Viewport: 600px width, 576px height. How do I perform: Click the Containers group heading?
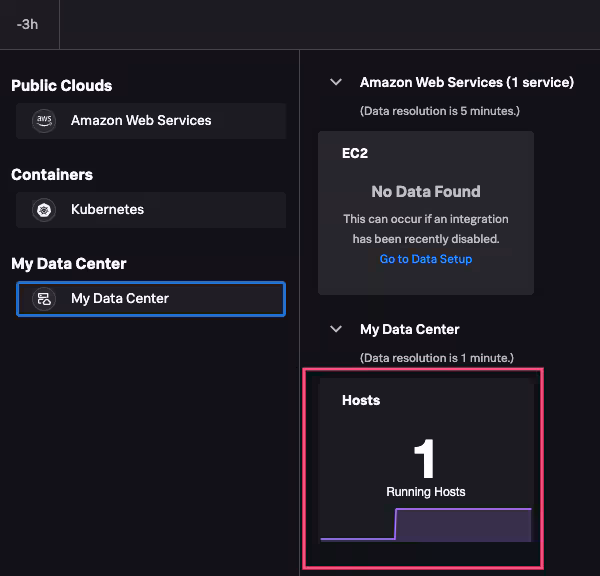pyautogui.click(x=52, y=175)
